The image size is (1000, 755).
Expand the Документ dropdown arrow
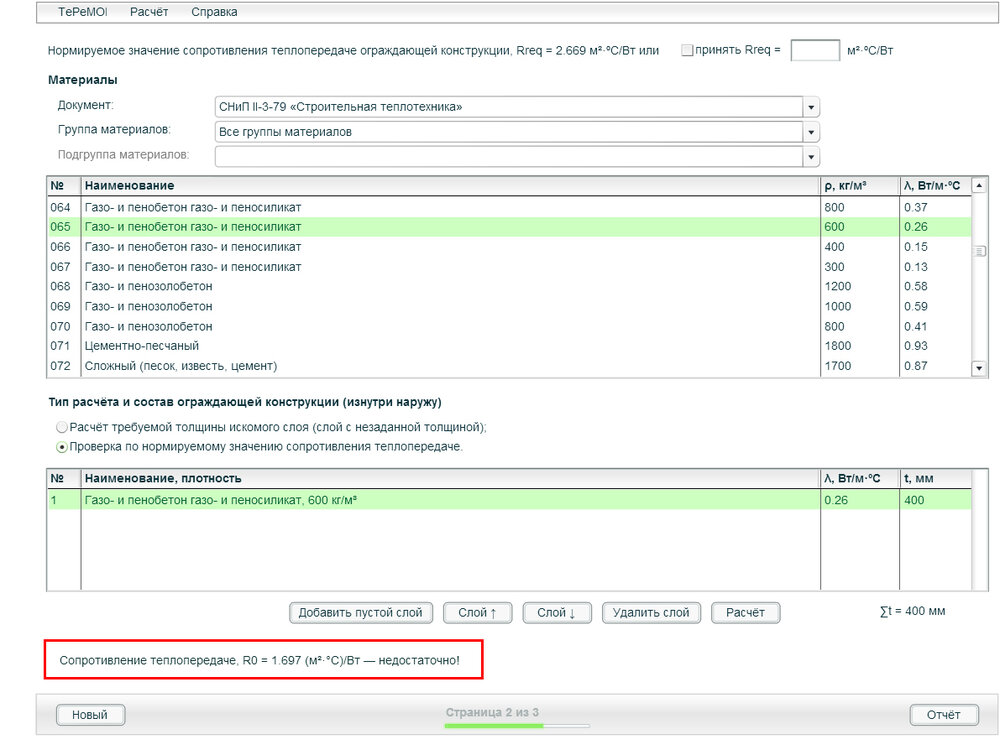[x=811, y=107]
